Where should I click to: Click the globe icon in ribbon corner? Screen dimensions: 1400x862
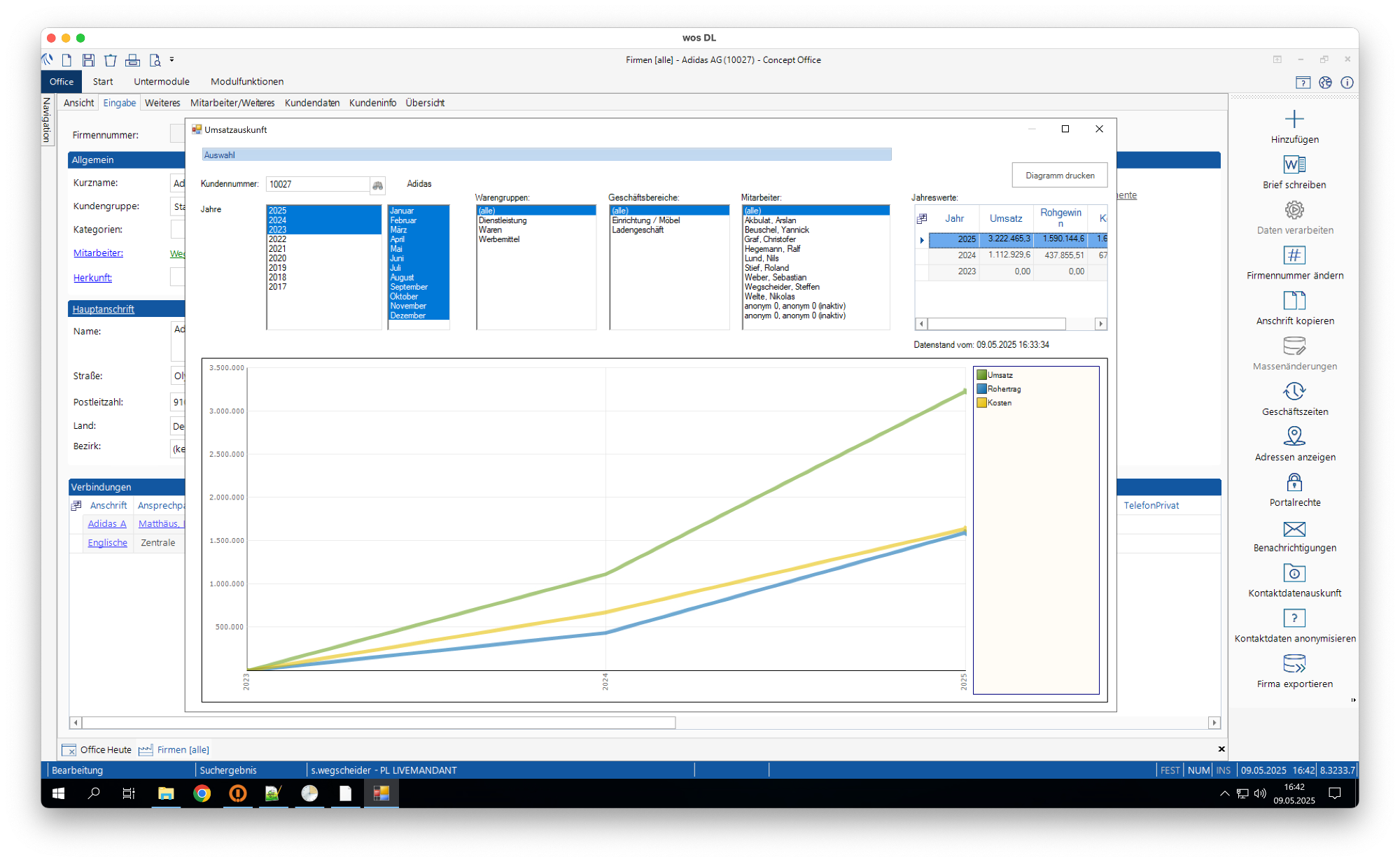pyautogui.click(x=1325, y=83)
